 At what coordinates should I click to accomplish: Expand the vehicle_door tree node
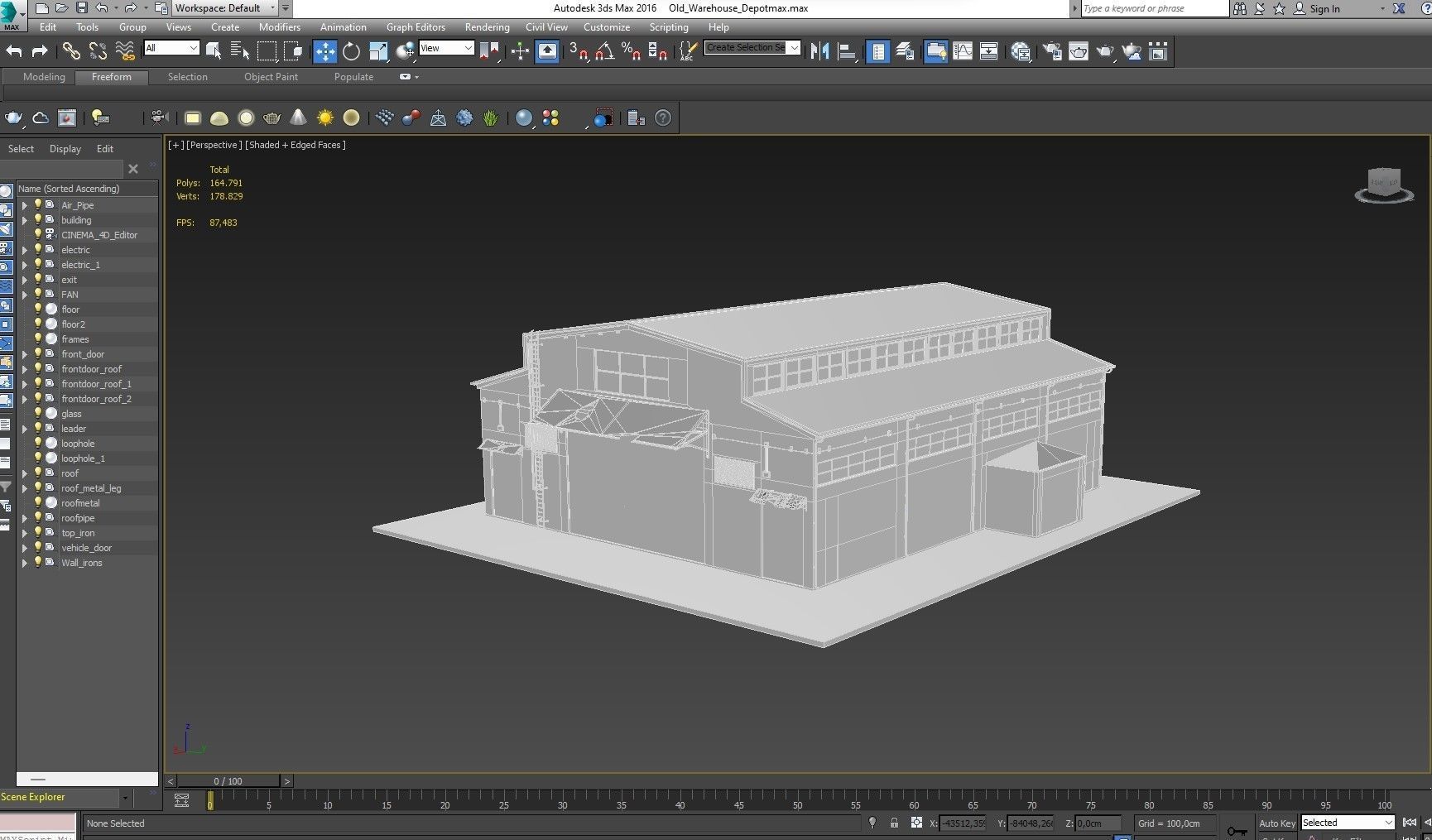25,548
